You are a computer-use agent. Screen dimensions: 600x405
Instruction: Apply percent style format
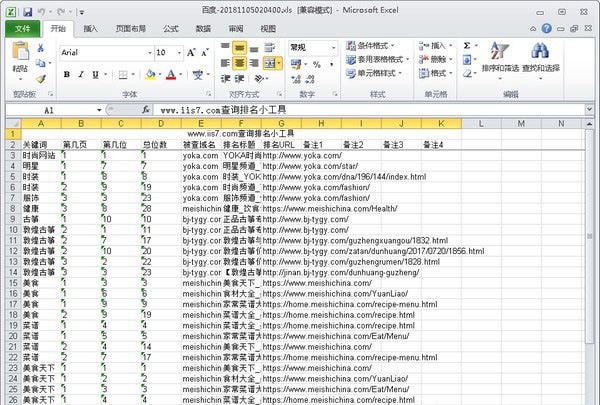tap(316, 64)
